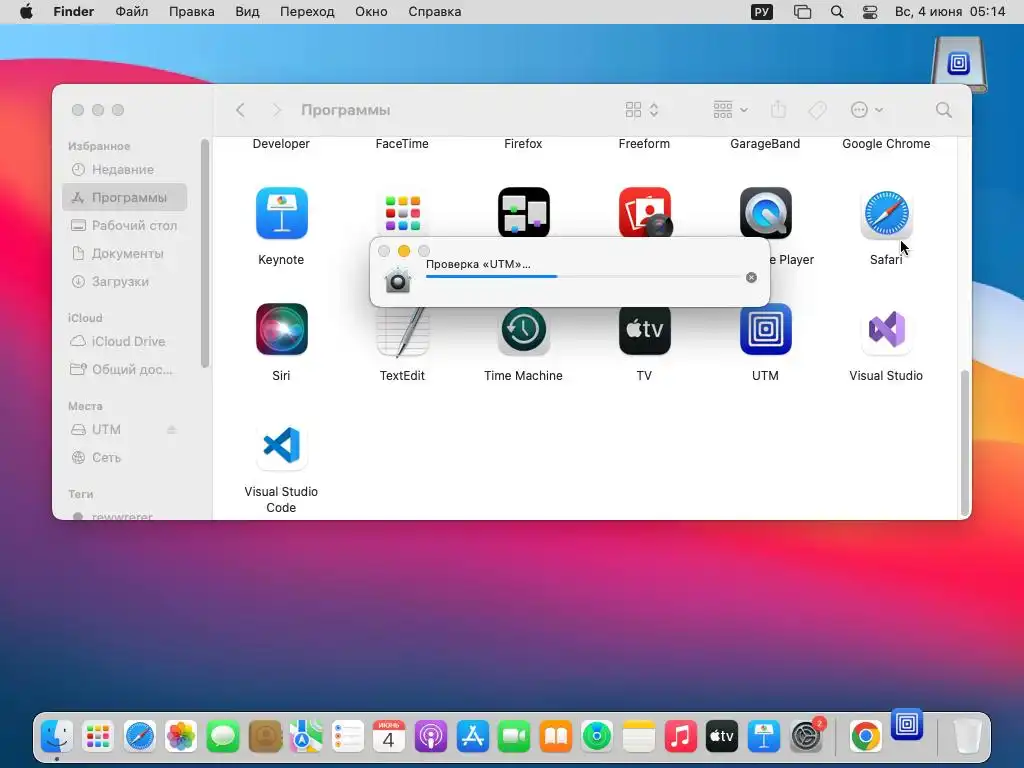
Task: Open System Settings from the Dock
Action: 806,737
